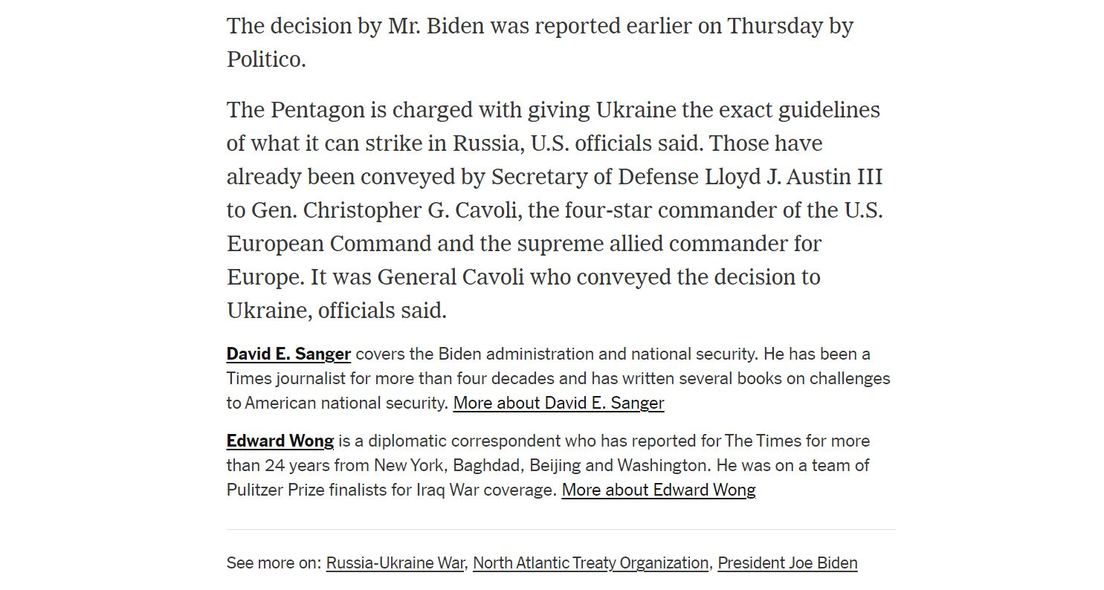Open the Russia-Ukraine War topic link
This screenshot has height=590, width=1104.
point(395,563)
